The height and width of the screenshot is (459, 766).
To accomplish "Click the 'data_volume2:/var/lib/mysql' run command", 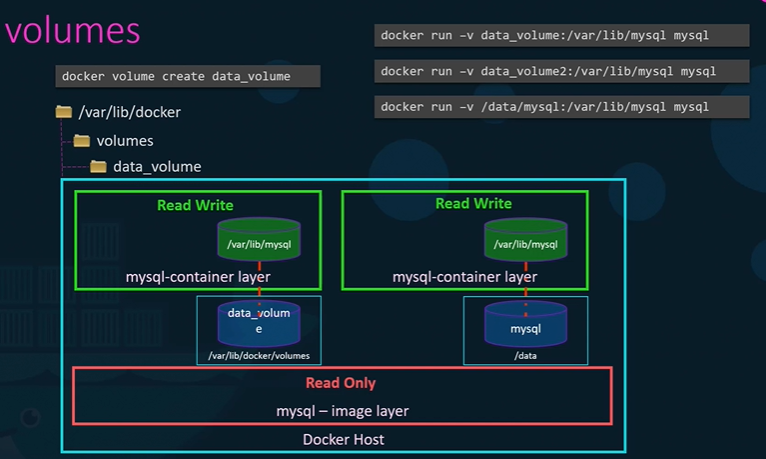I will tap(562, 71).
